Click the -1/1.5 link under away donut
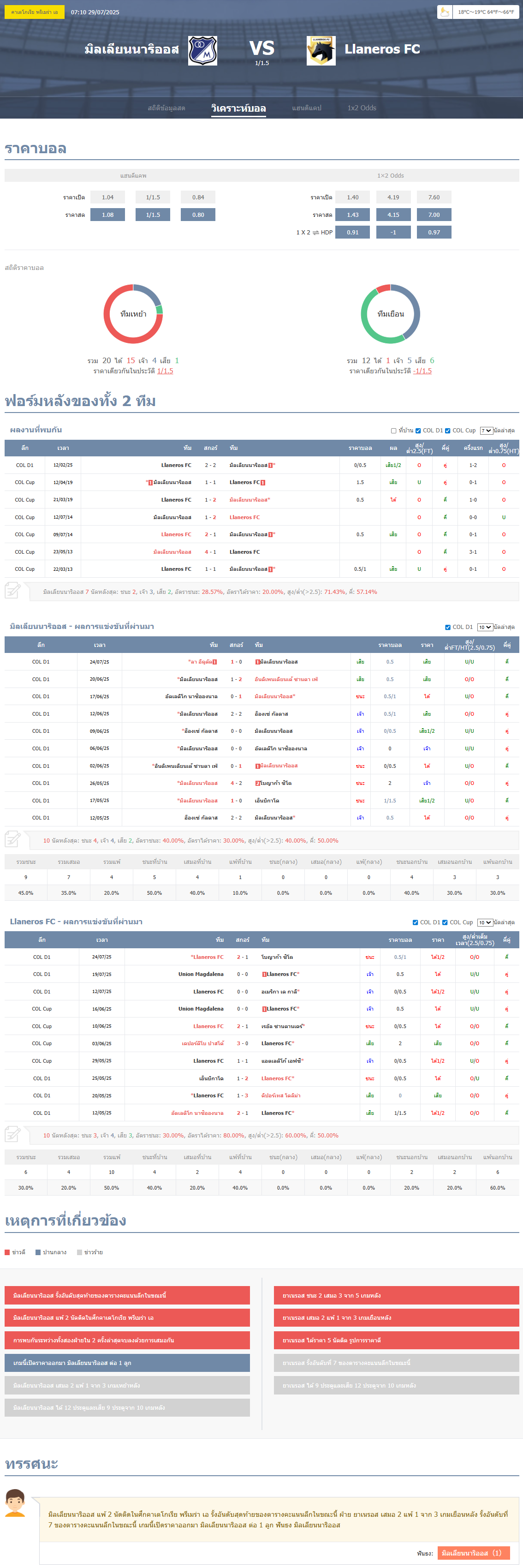This screenshot has width=523, height=1568. (x=422, y=371)
